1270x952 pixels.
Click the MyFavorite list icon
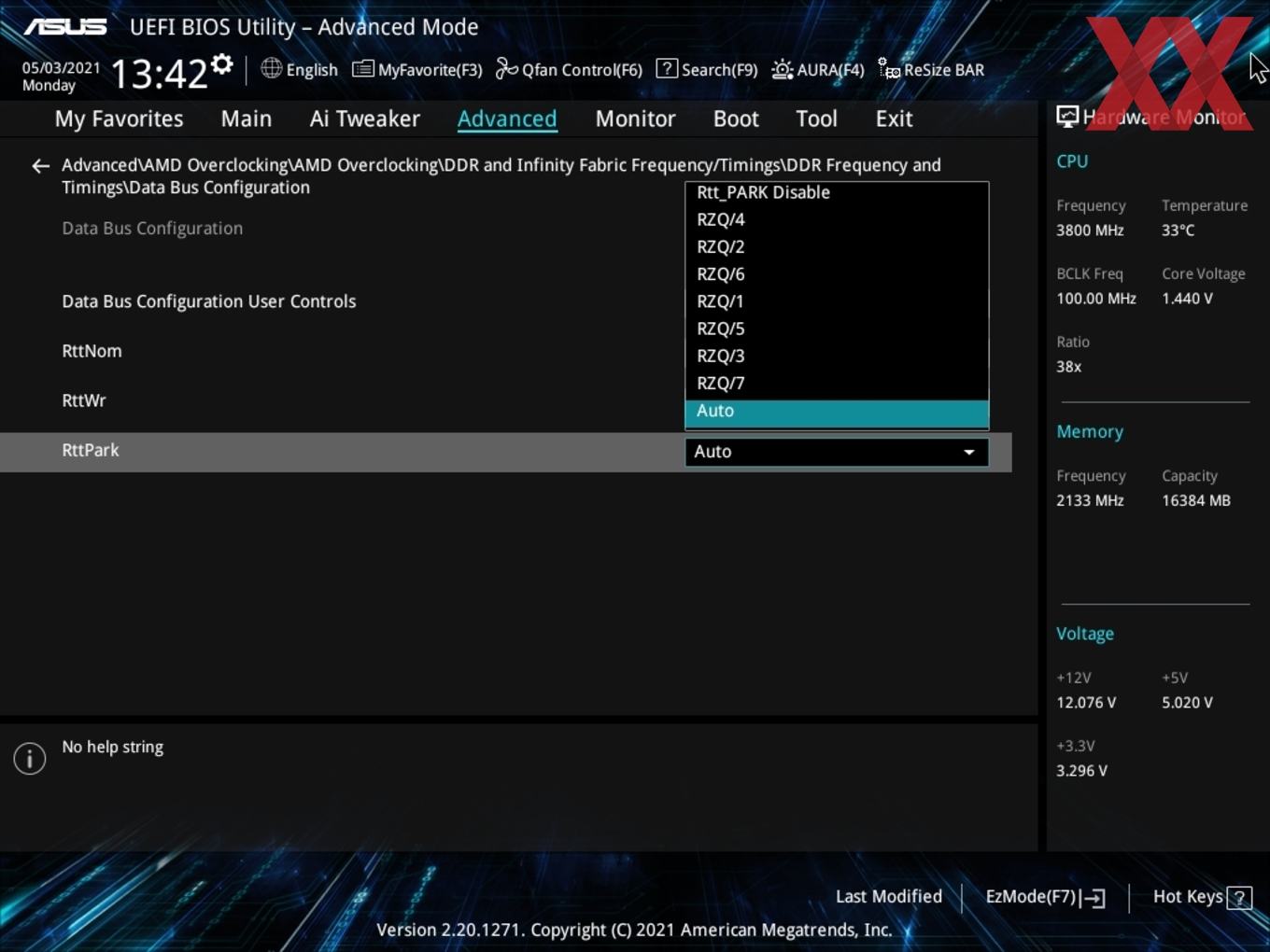click(363, 69)
